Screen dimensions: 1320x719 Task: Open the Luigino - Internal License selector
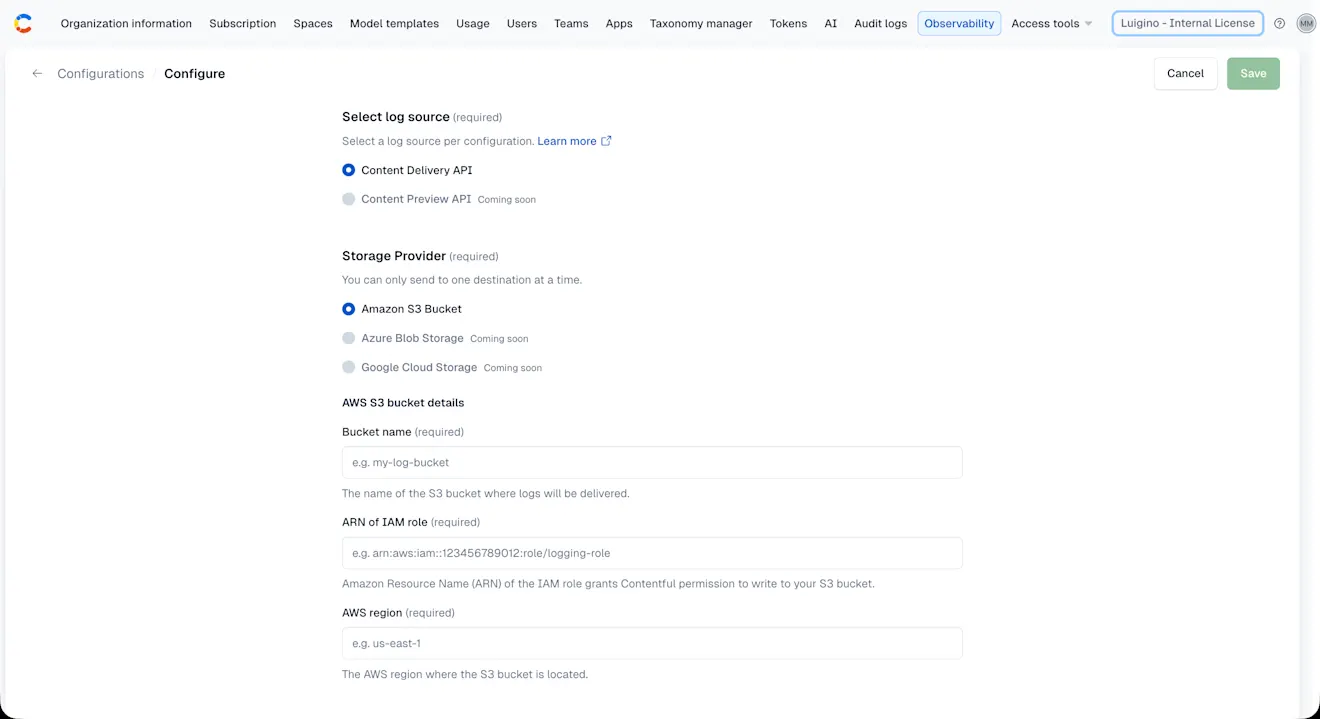coord(1187,23)
